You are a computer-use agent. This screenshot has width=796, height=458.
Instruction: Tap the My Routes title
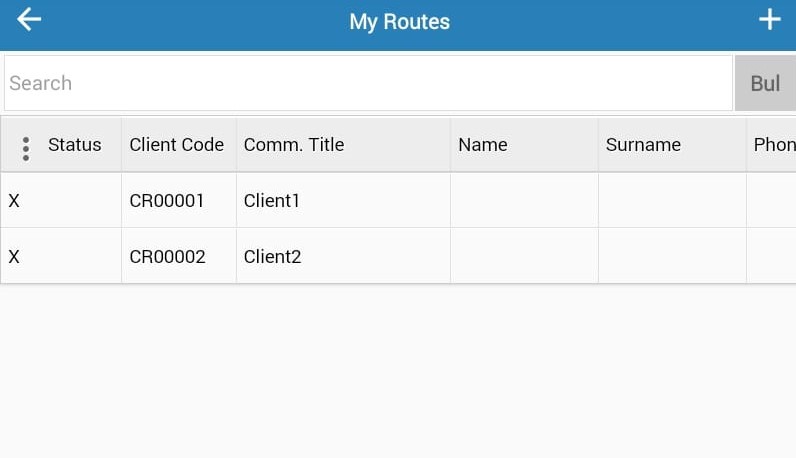[400, 22]
